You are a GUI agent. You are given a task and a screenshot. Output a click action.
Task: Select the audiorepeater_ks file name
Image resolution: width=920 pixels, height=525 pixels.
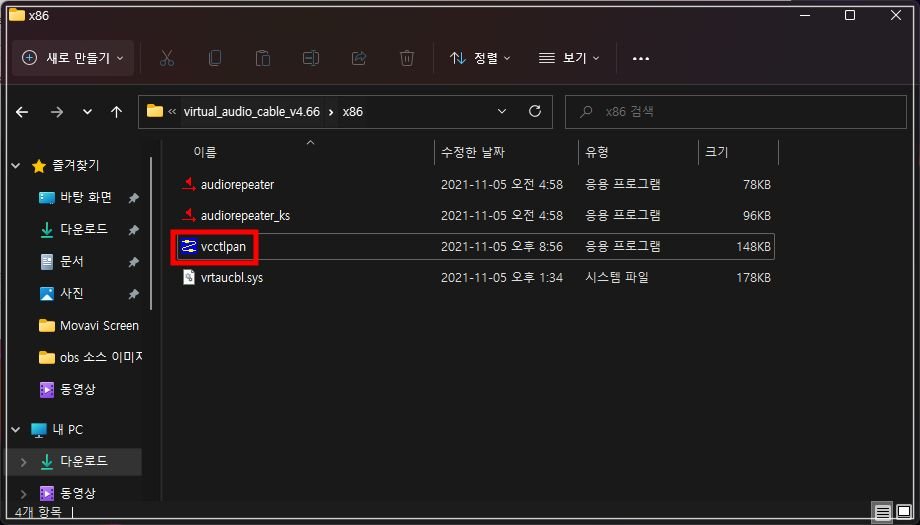tap(245, 216)
